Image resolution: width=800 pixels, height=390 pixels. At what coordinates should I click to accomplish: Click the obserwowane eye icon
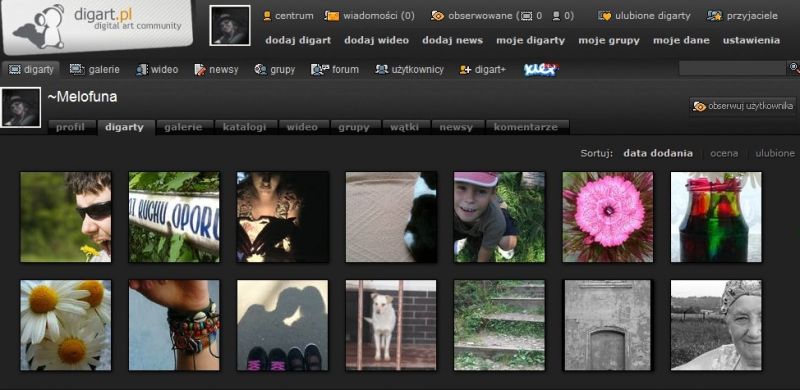point(437,16)
